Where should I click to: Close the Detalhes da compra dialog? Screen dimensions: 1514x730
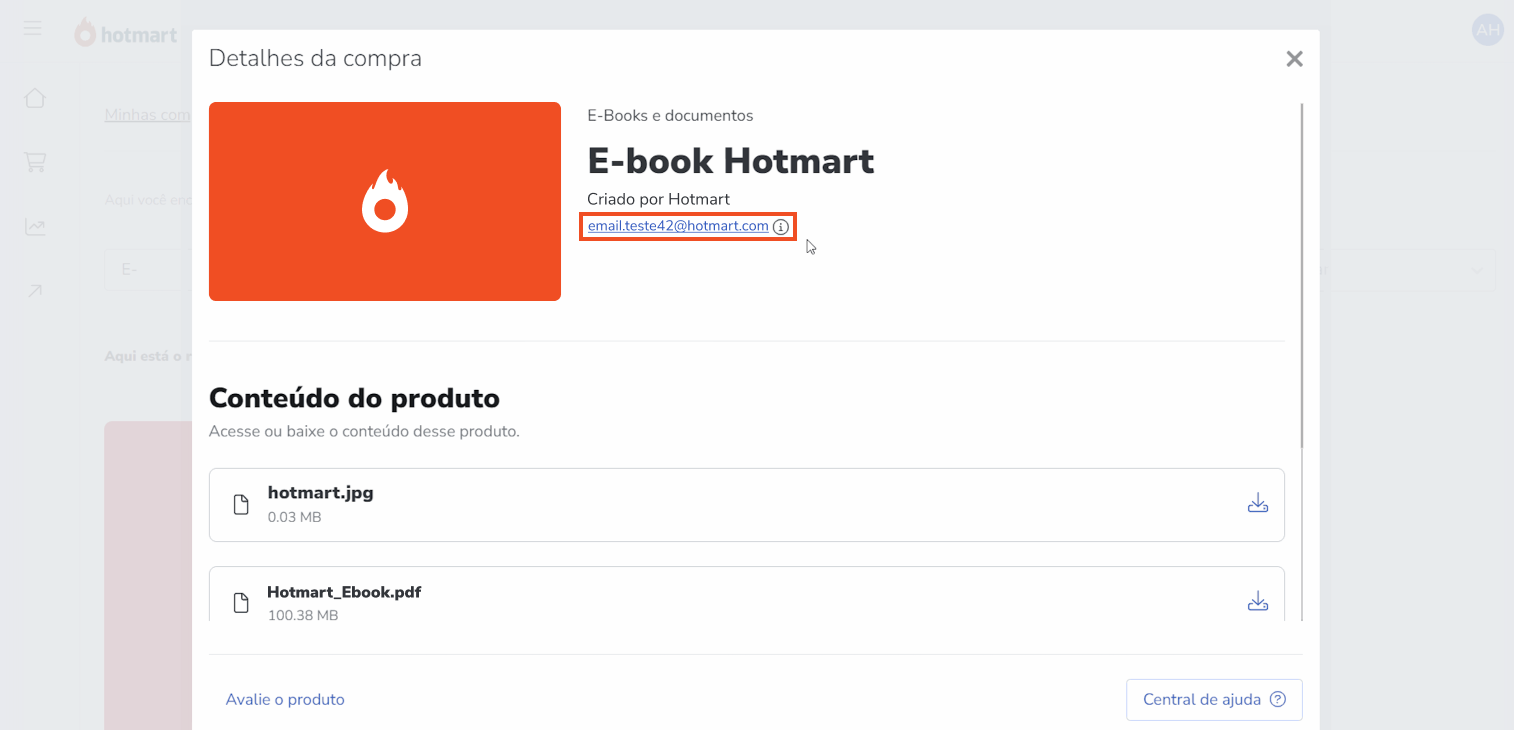1294,59
